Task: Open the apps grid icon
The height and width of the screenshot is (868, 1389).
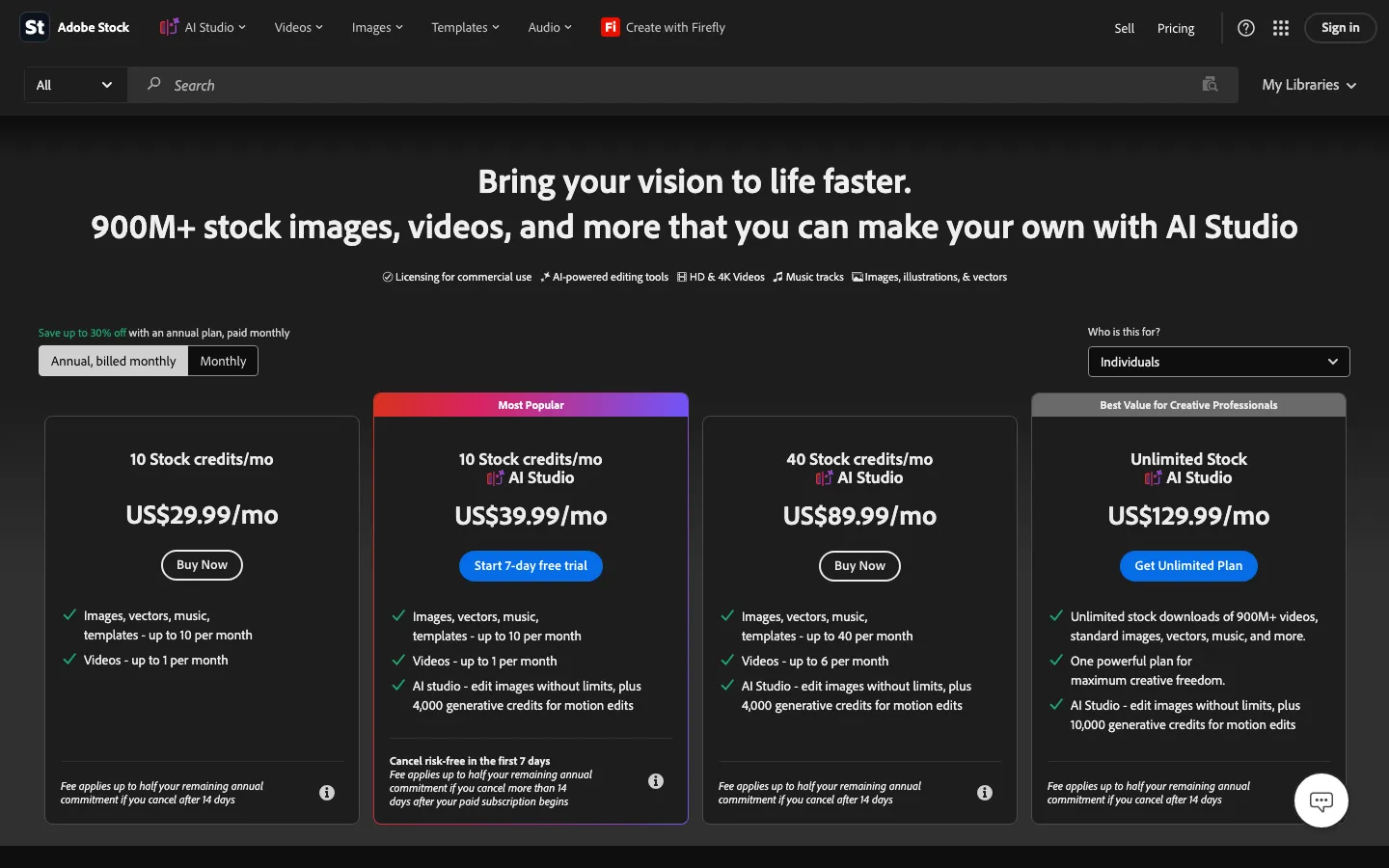Action: 1281,28
